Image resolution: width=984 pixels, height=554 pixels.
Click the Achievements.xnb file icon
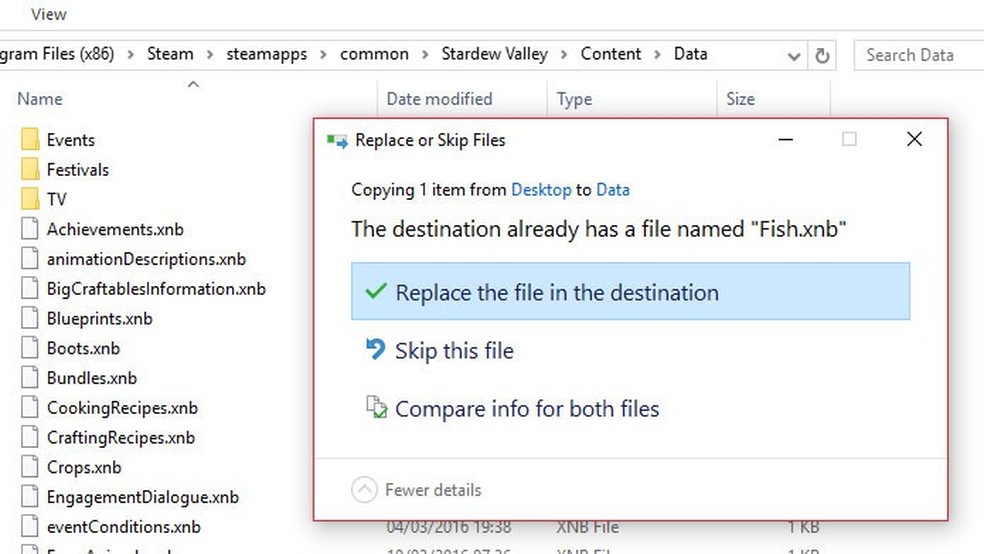[30, 229]
